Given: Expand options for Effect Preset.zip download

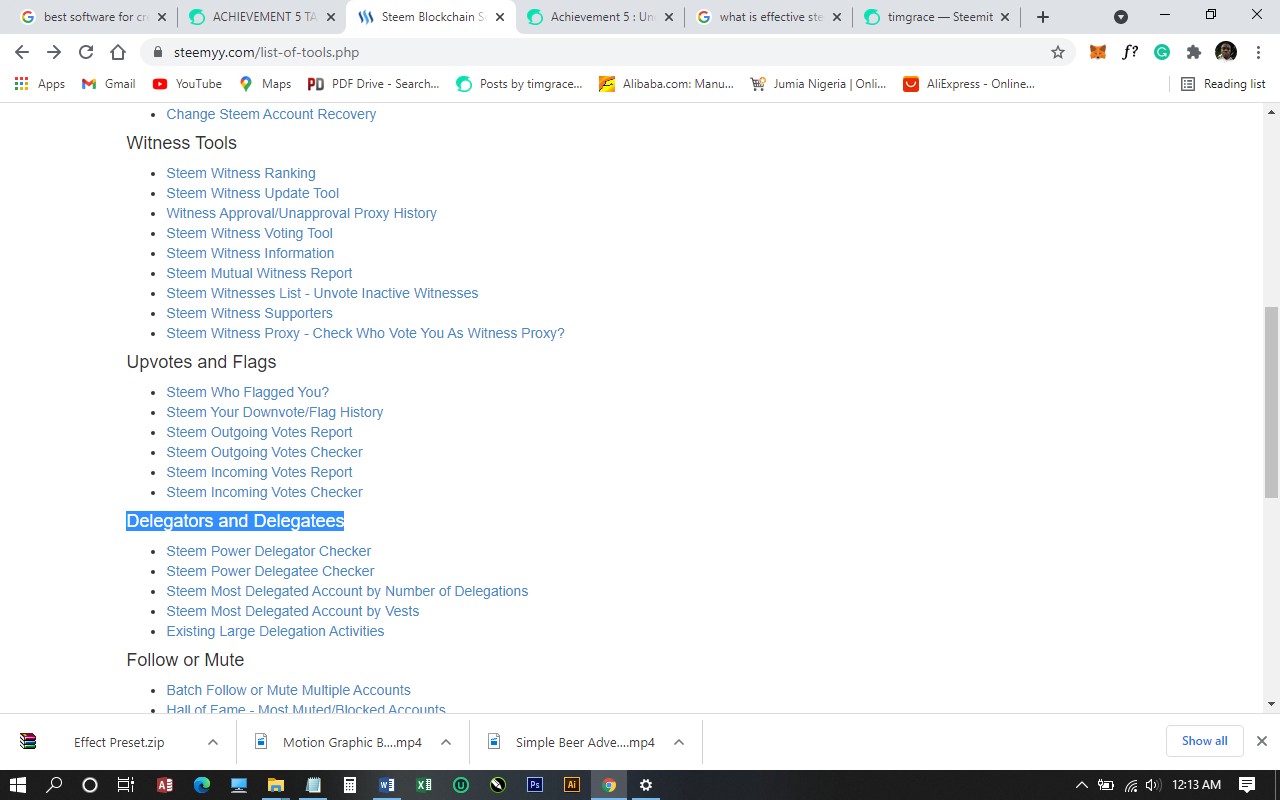Looking at the screenshot, I should [x=211, y=742].
